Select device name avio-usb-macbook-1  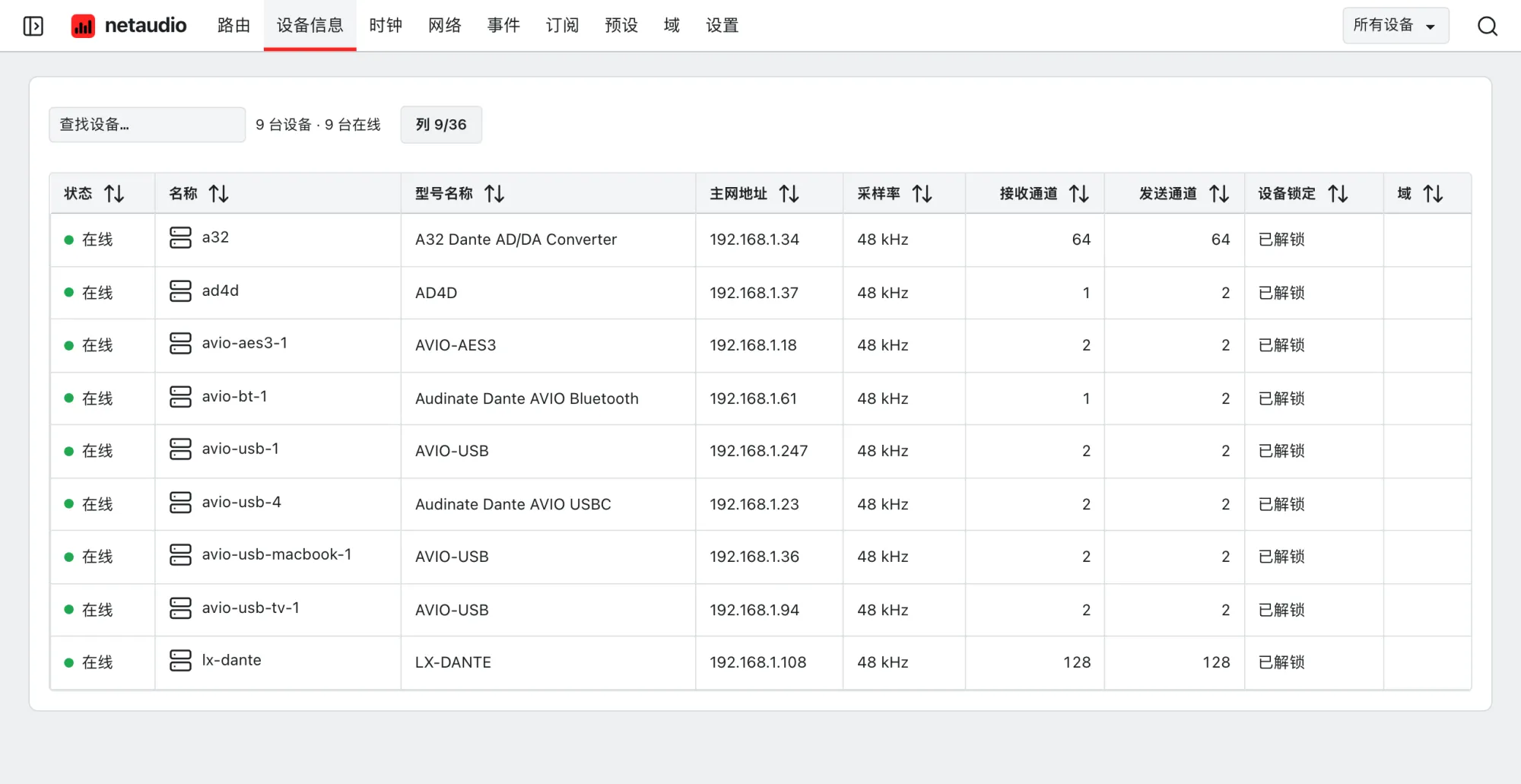click(x=277, y=554)
